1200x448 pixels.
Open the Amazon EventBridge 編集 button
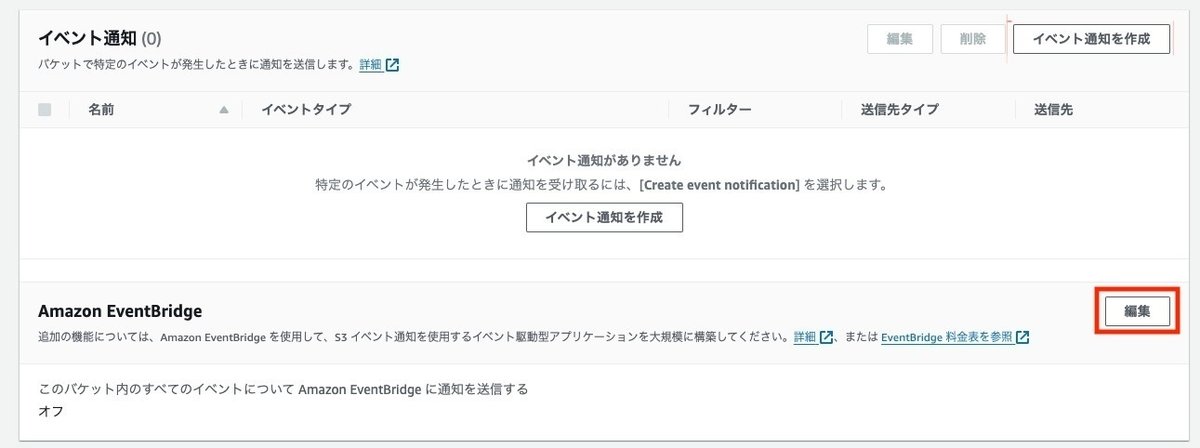point(1137,312)
